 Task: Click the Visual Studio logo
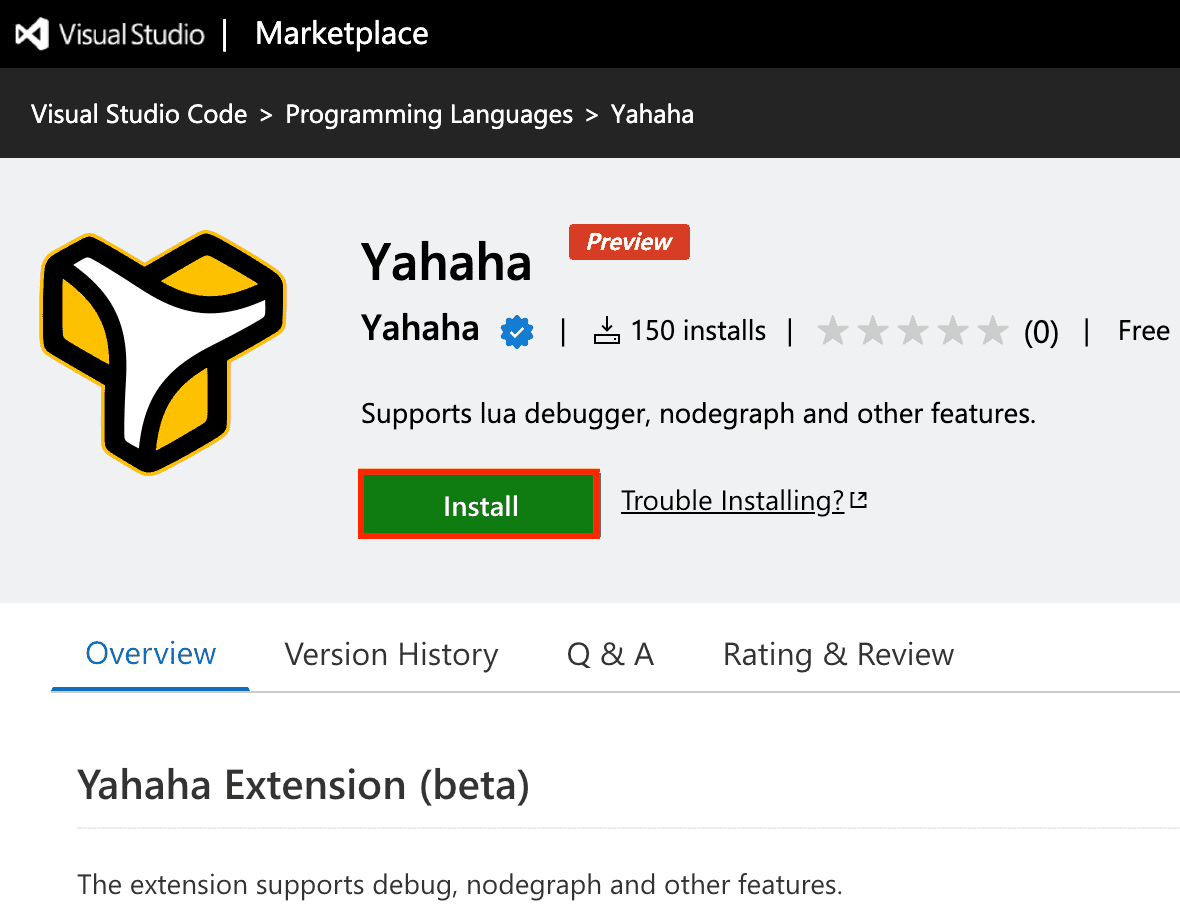point(30,33)
